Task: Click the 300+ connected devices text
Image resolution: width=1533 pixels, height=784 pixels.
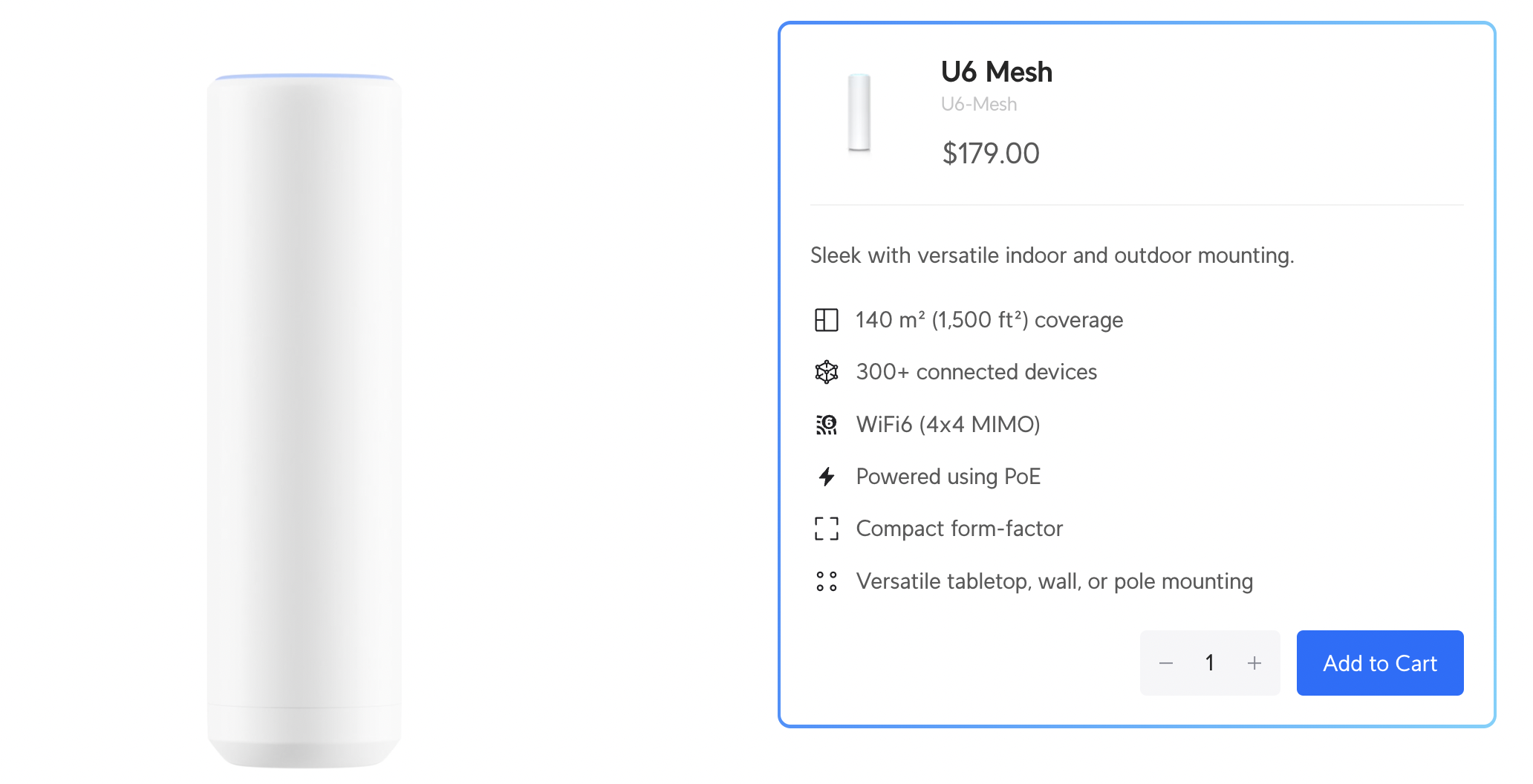Action: [x=976, y=372]
